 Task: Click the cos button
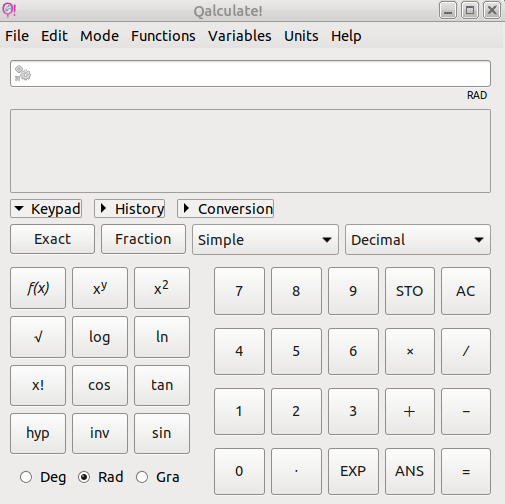click(x=100, y=385)
